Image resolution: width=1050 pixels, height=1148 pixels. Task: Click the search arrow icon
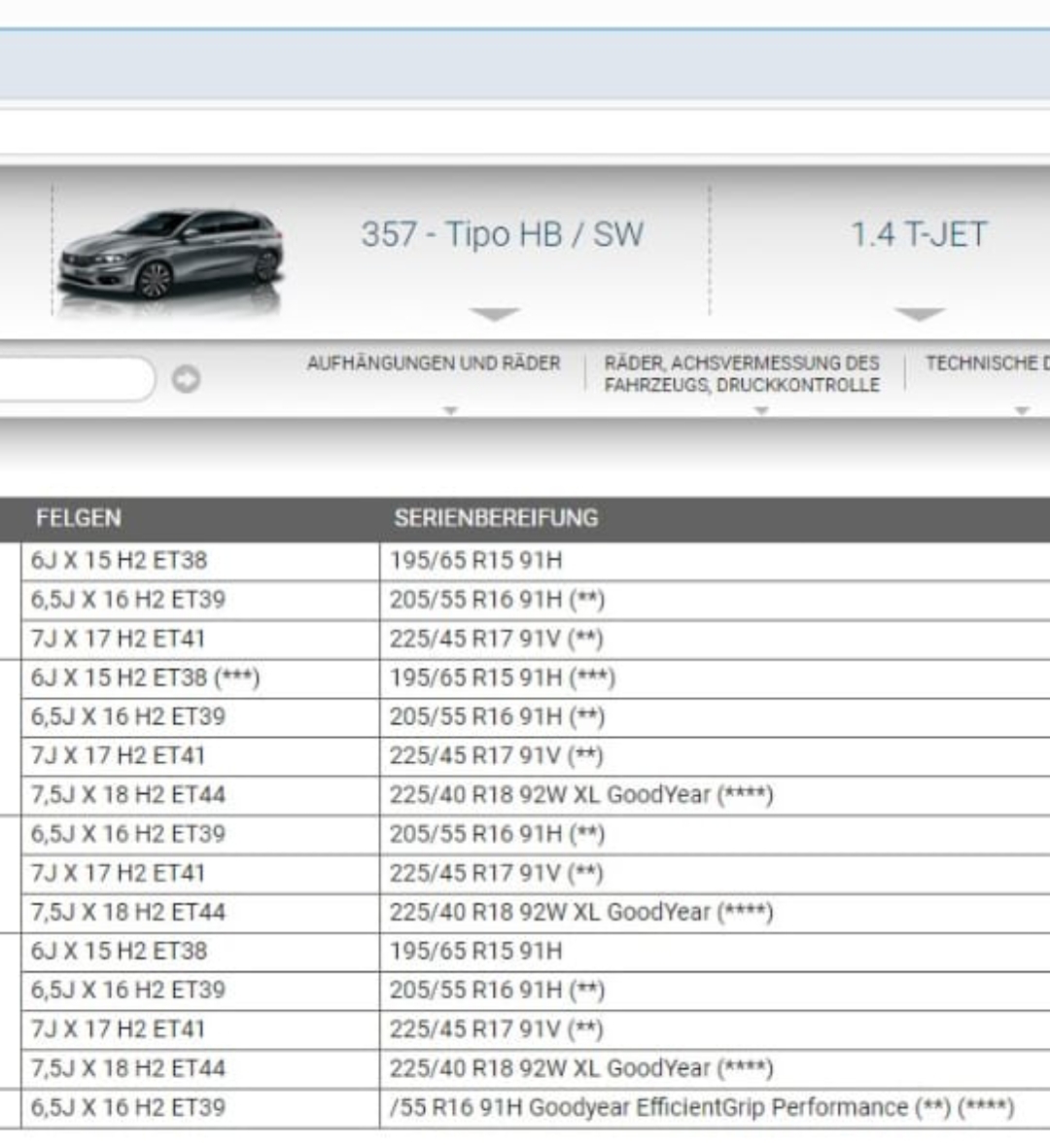186,379
